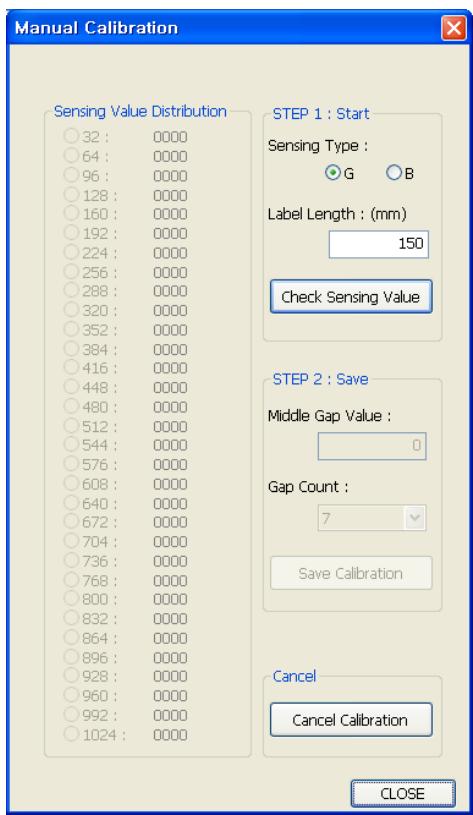Click the 0000 value beside 1024

(x=170, y=734)
